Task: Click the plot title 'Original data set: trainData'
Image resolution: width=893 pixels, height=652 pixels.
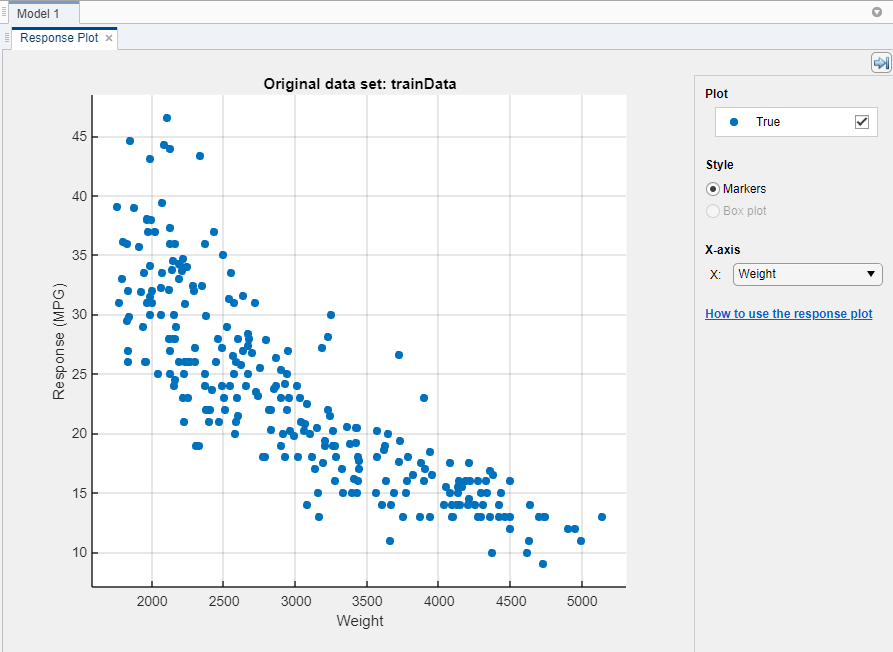Action: (x=359, y=84)
